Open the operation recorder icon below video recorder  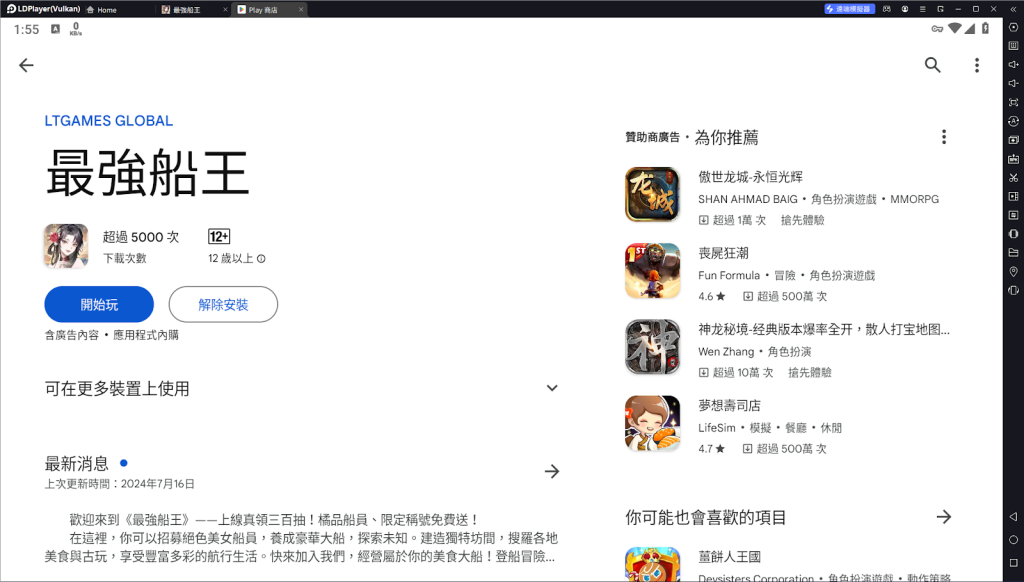(1013, 215)
